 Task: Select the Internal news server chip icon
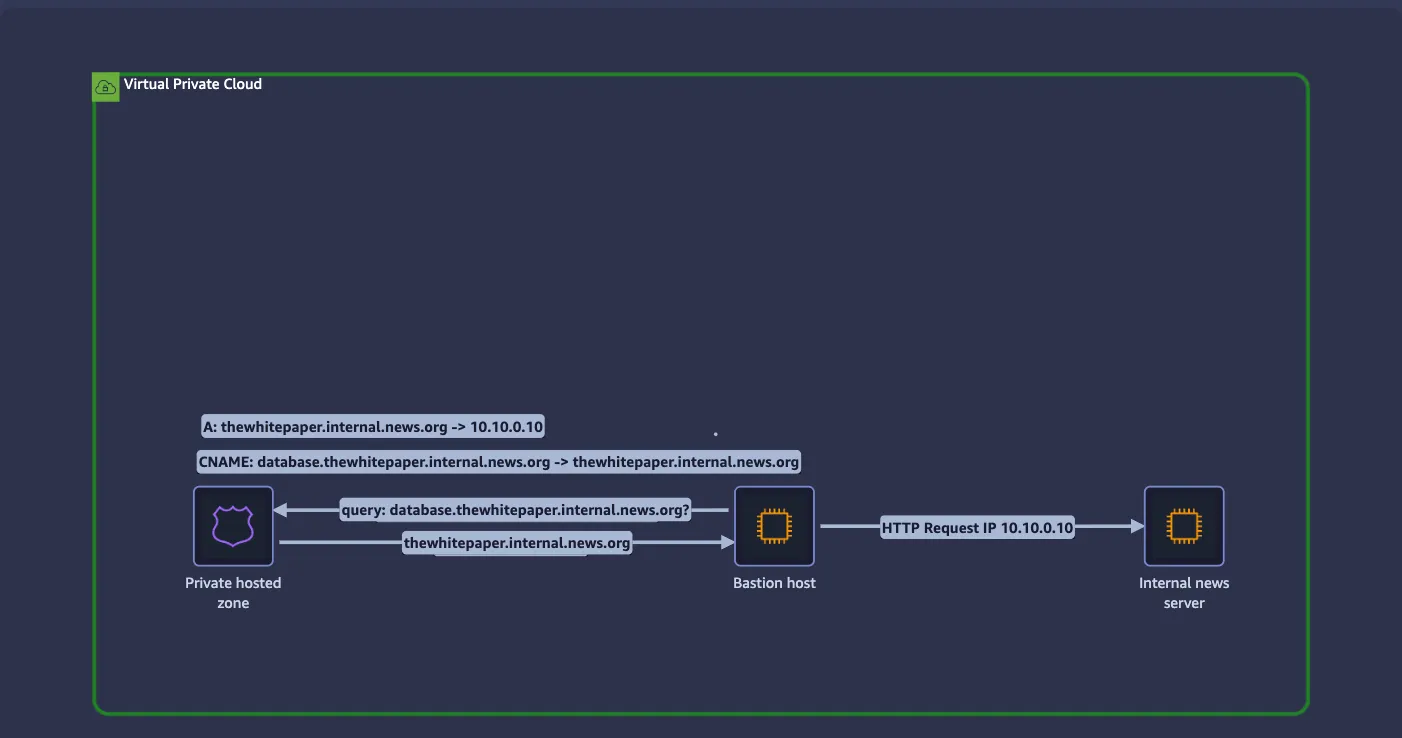point(1184,526)
